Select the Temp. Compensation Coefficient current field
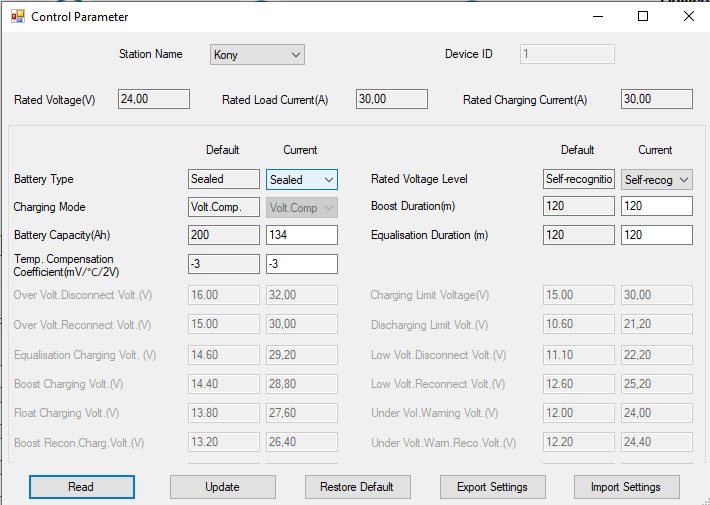Screen dimensions: 710x505 [302, 264]
